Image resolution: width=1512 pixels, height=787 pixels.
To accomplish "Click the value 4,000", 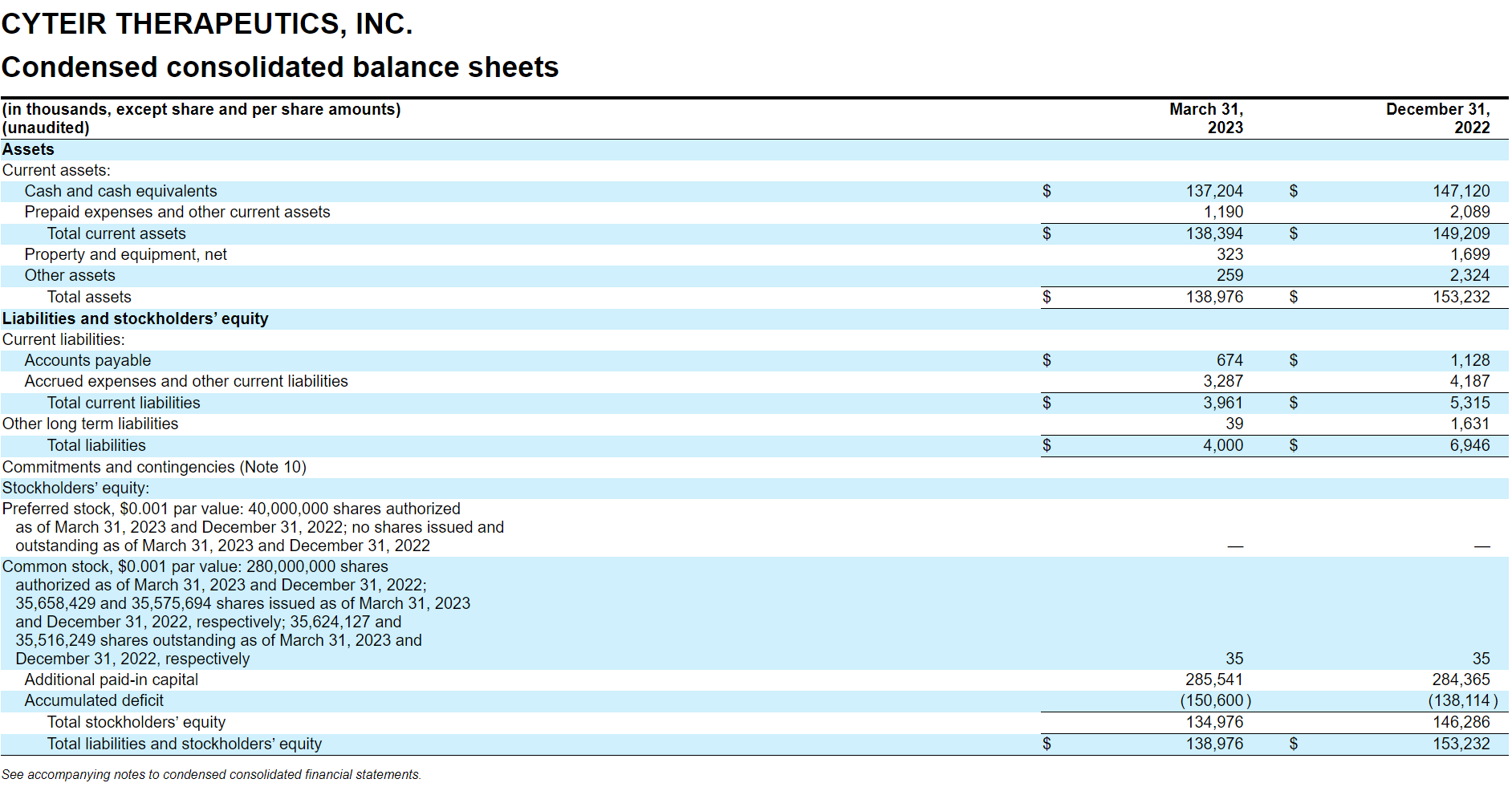I will [1223, 445].
